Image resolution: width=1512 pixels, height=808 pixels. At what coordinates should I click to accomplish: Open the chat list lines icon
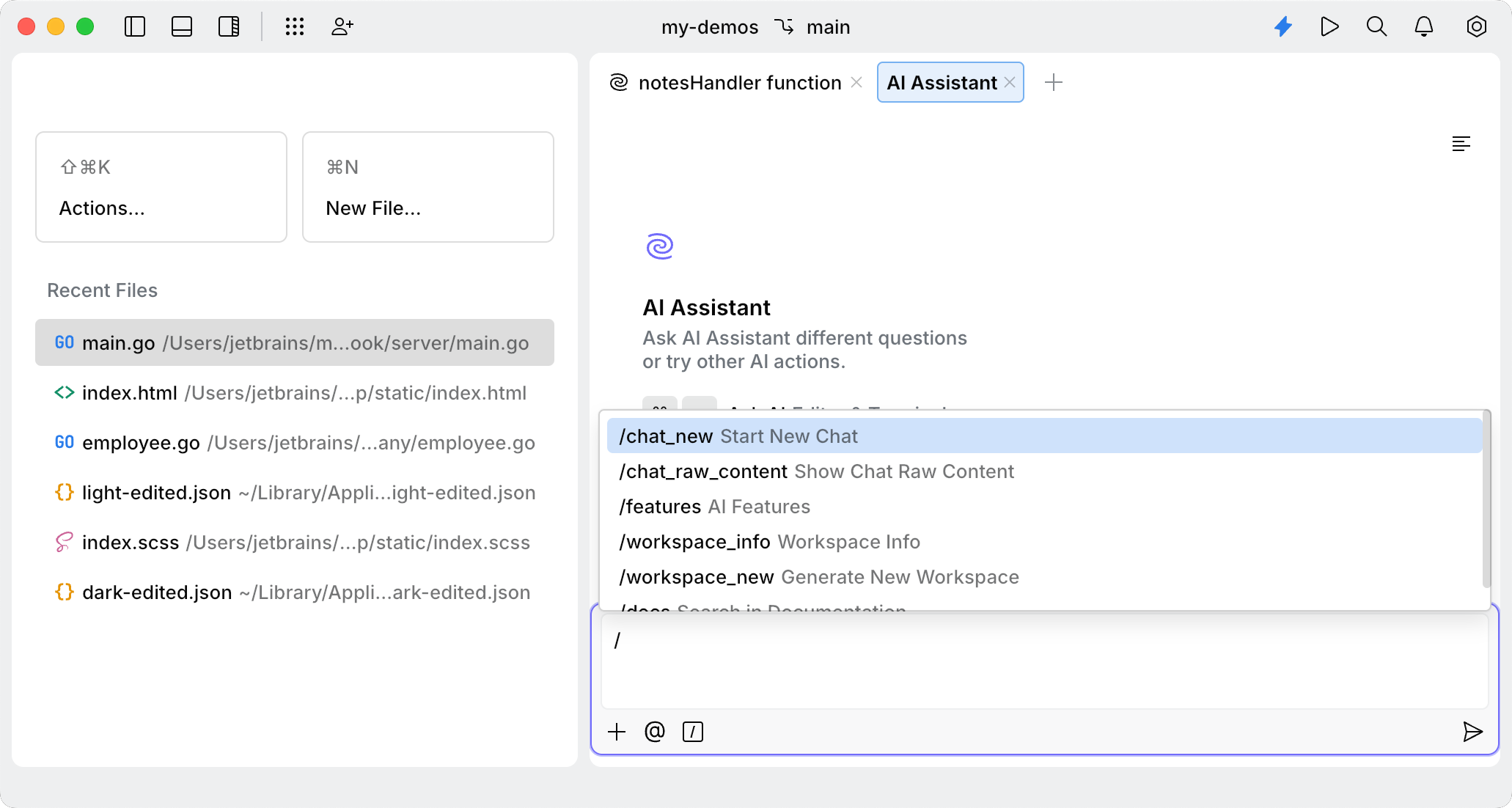tap(1461, 144)
